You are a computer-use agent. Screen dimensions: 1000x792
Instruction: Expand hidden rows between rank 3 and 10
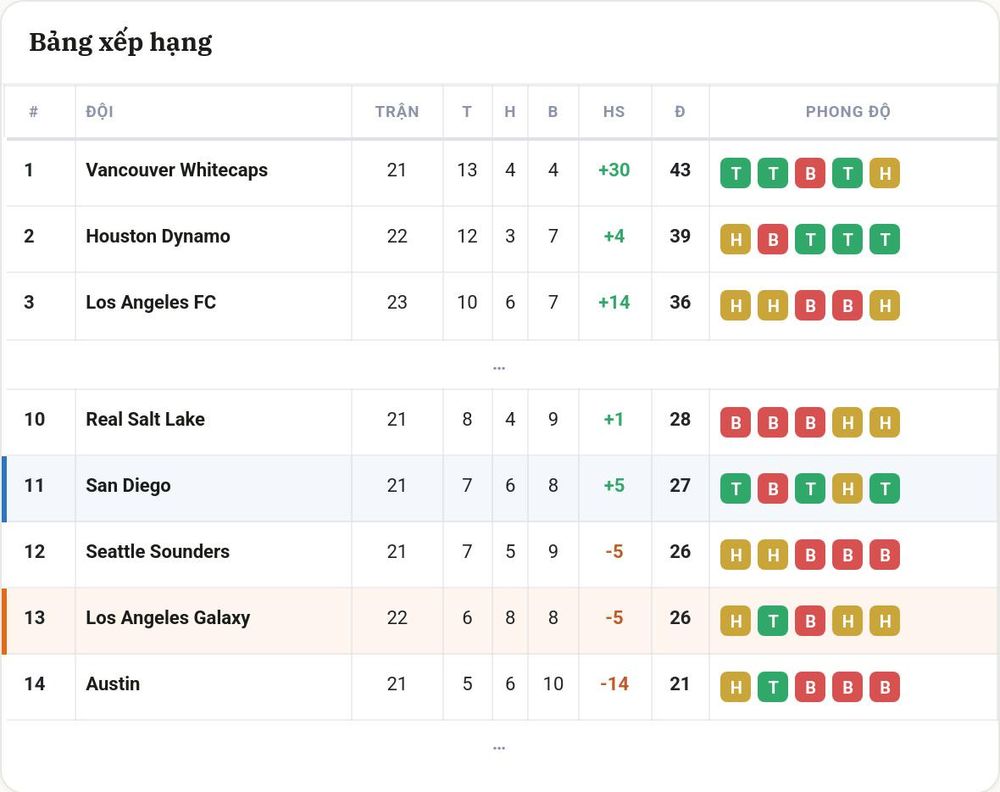click(499, 367)
